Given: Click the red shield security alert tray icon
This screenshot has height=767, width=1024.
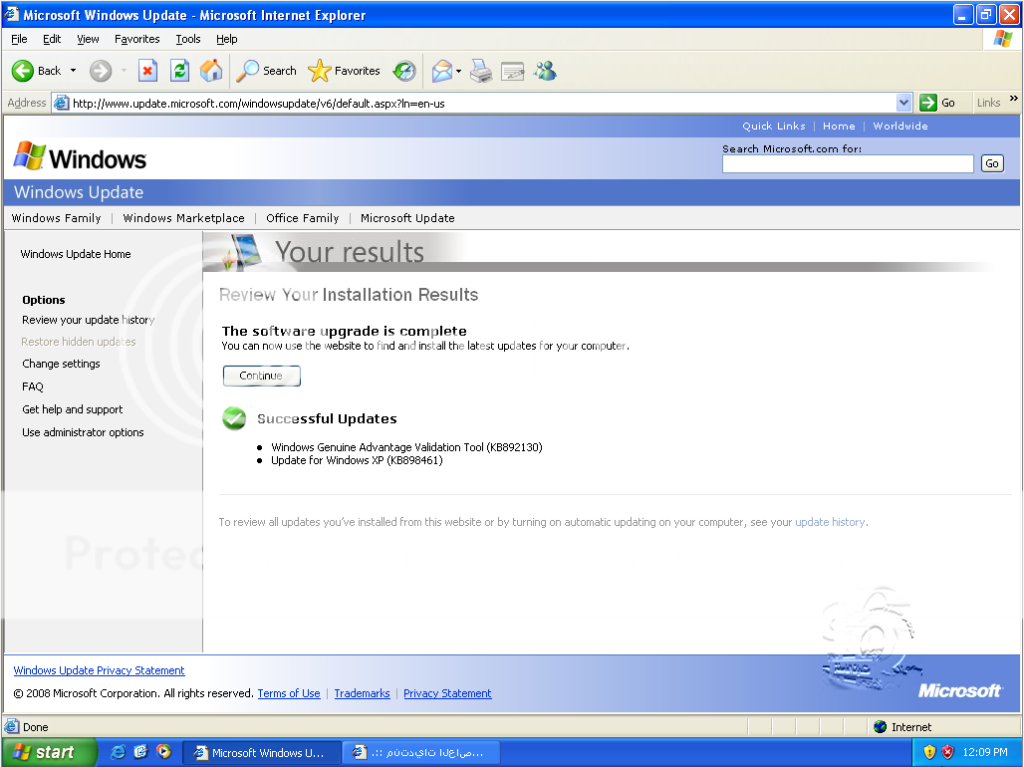Looking at the screenshot, I should (948, 752).
